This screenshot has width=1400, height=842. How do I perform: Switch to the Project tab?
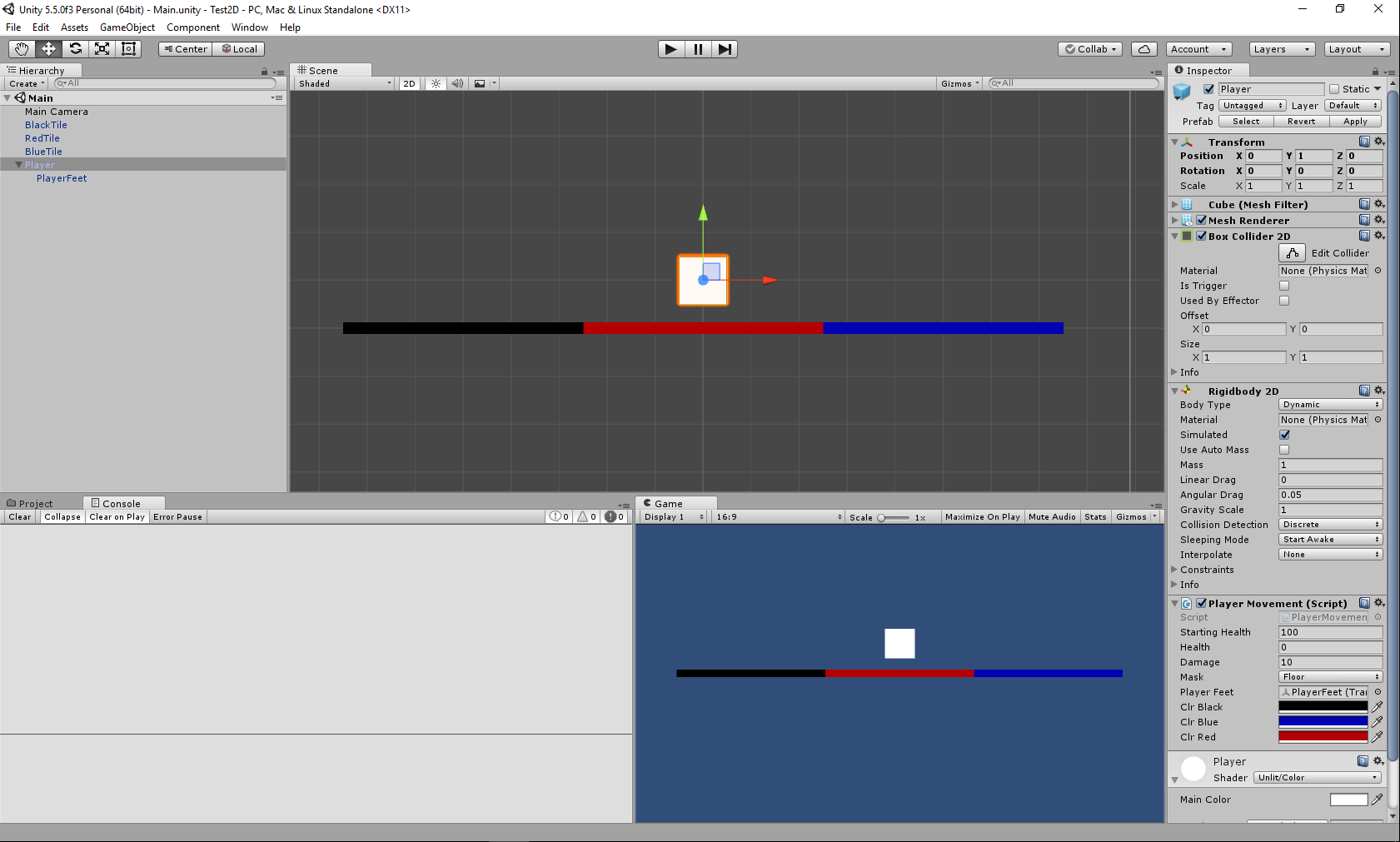coord(35,503)
